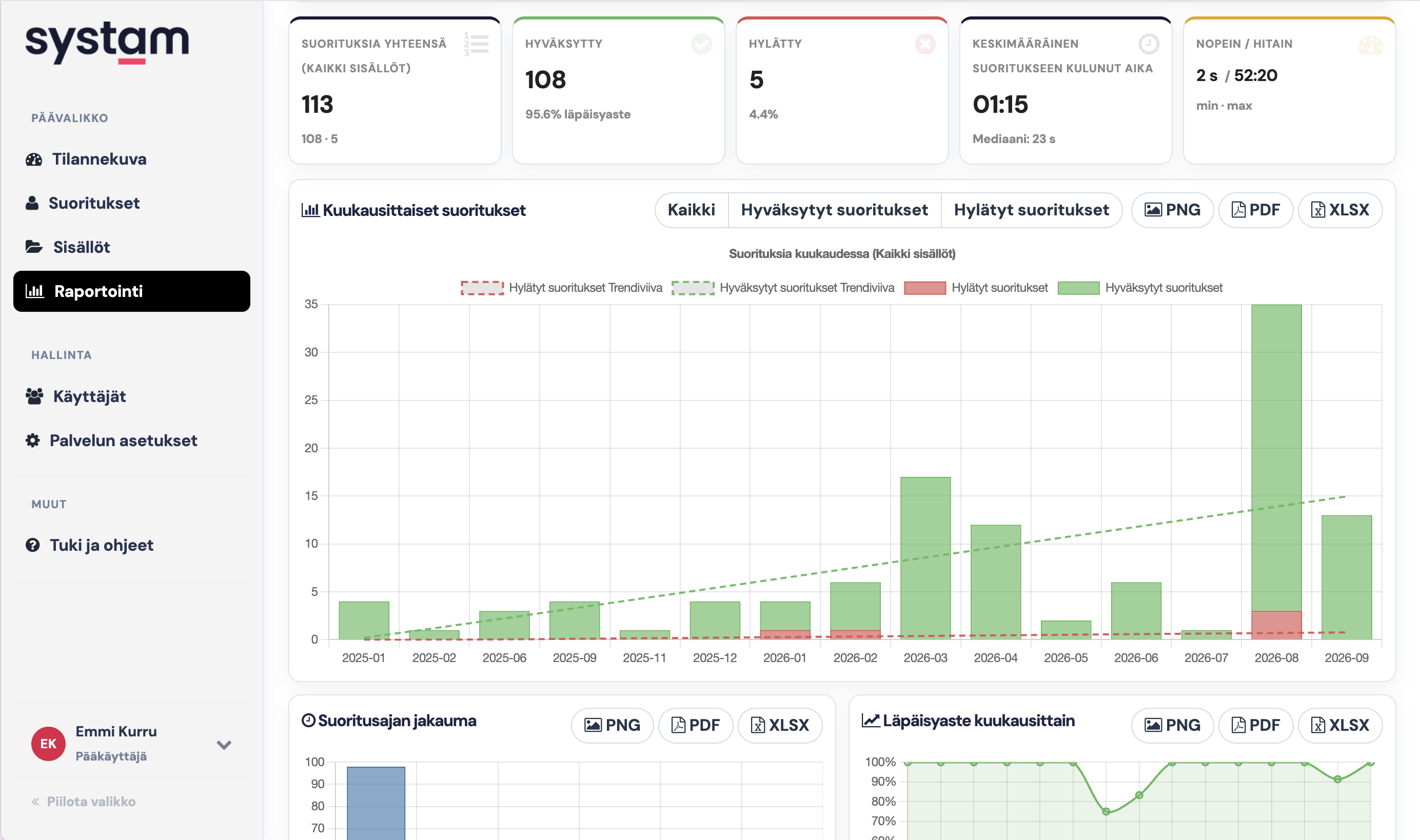Image resolution: width=1420 pixels, height=840 pixels.
Task: Click the 2026-09 bar in monthly chart
Action: tap(1347, 577)
